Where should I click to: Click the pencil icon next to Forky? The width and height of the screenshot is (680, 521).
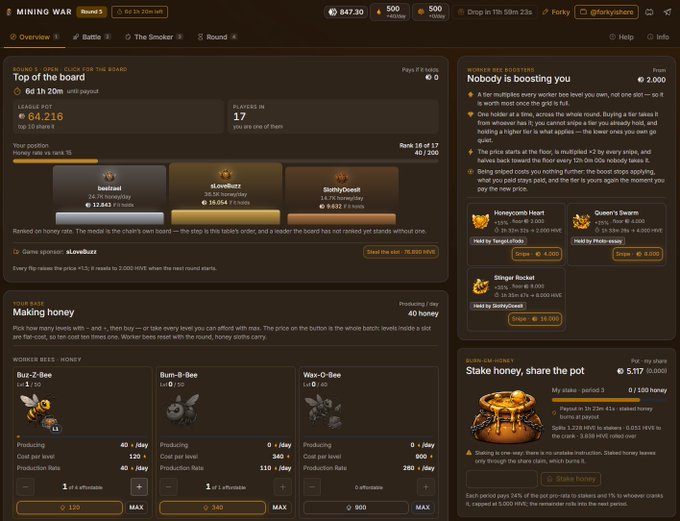(545, 12)
